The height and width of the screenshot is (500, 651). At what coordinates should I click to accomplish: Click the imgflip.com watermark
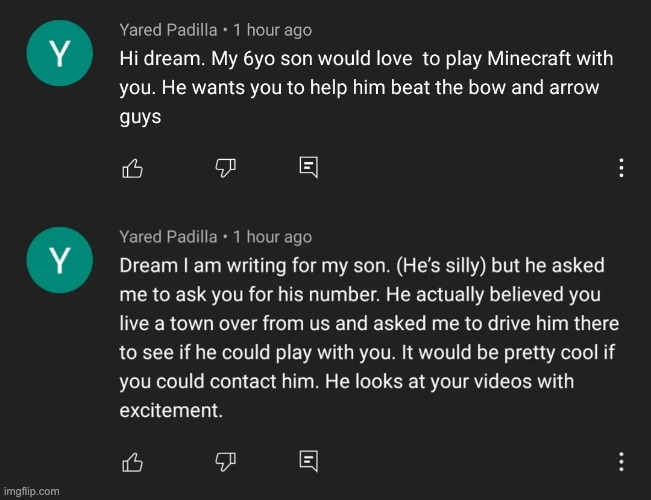[32, 491]
